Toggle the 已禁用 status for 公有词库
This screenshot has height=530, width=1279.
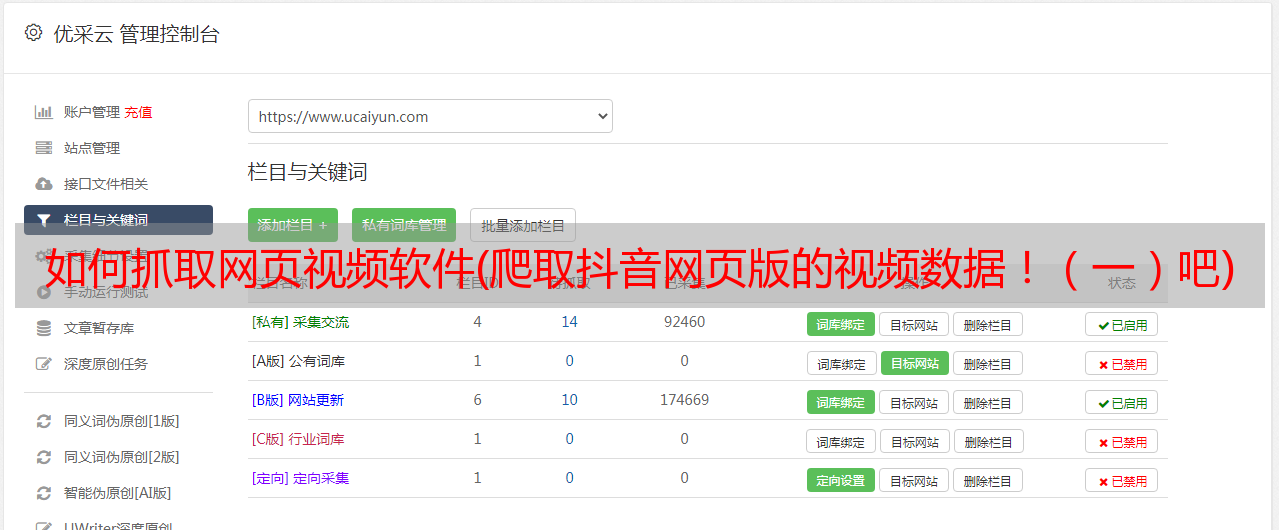pyautogui.click(x=1122, y=363)
